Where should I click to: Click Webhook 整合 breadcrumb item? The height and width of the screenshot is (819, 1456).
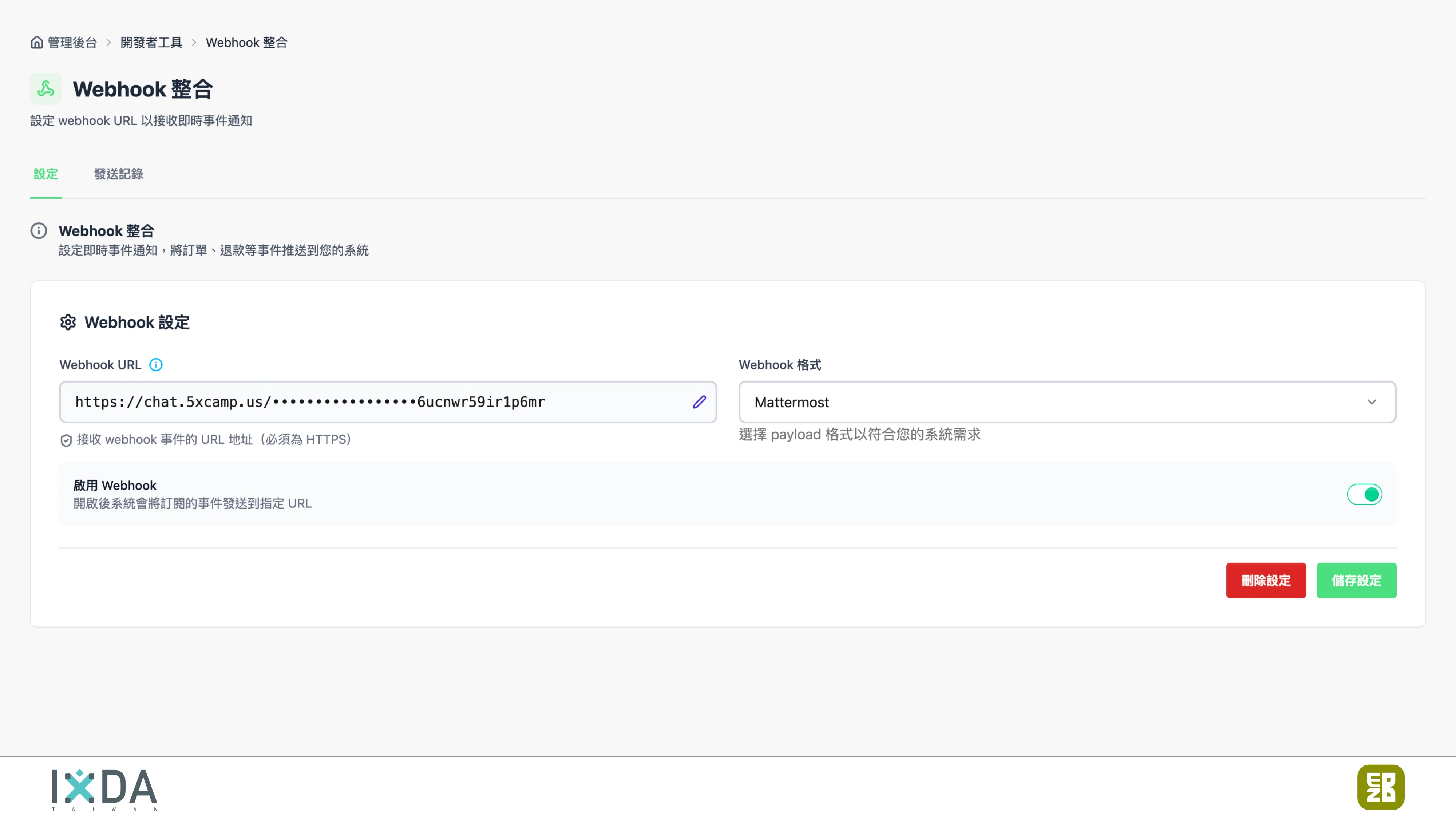click(x=246, y=42)
